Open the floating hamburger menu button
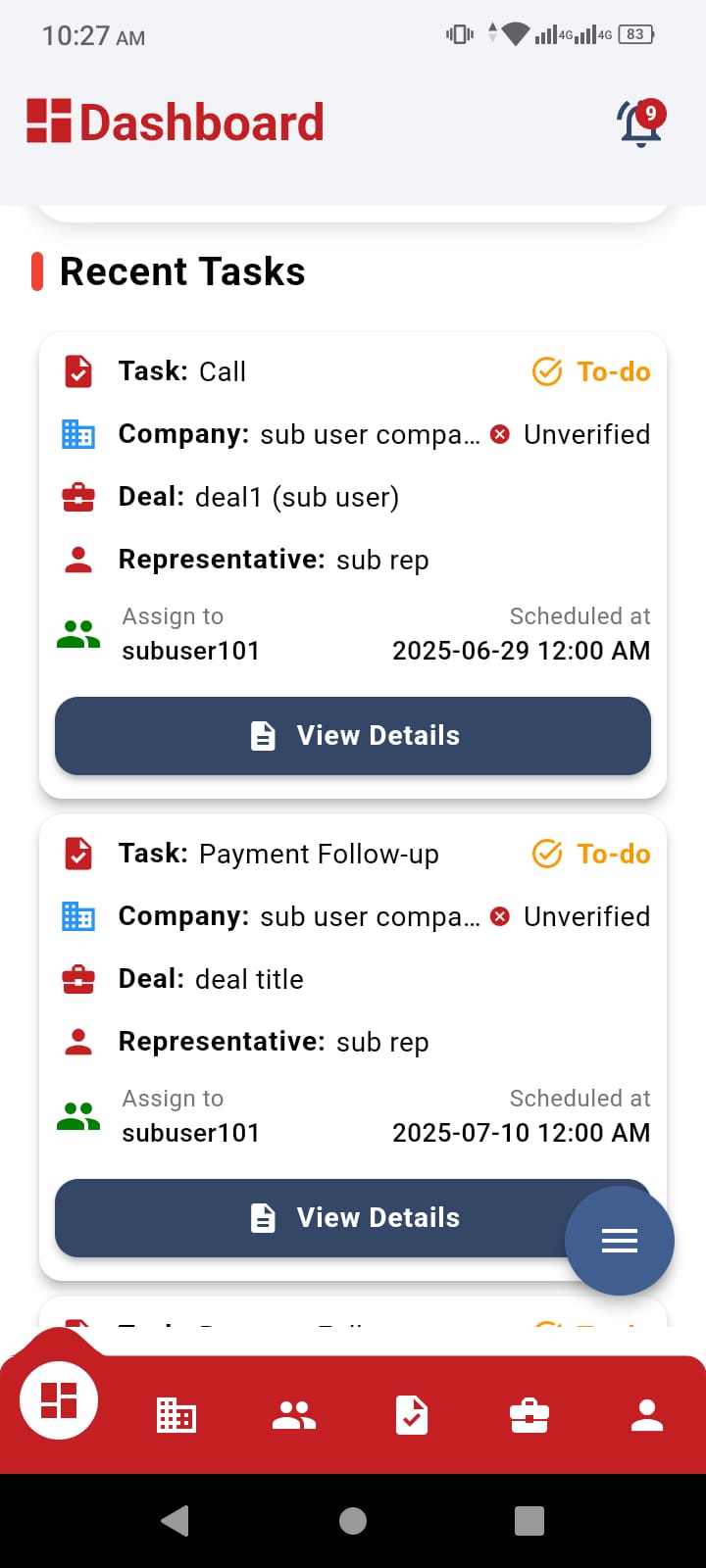Viewport: 706px width, 1568px height. (619, 1240)
